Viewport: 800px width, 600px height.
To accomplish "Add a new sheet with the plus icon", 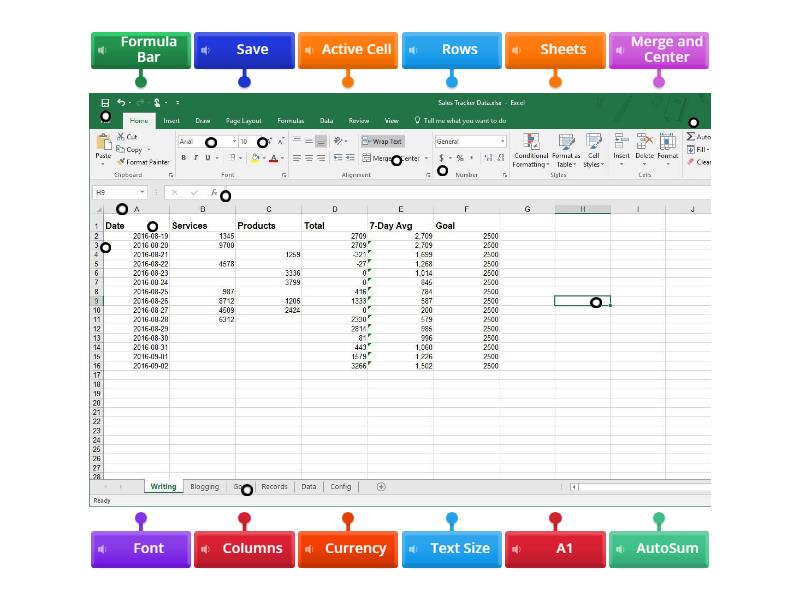I will [381, 487].
